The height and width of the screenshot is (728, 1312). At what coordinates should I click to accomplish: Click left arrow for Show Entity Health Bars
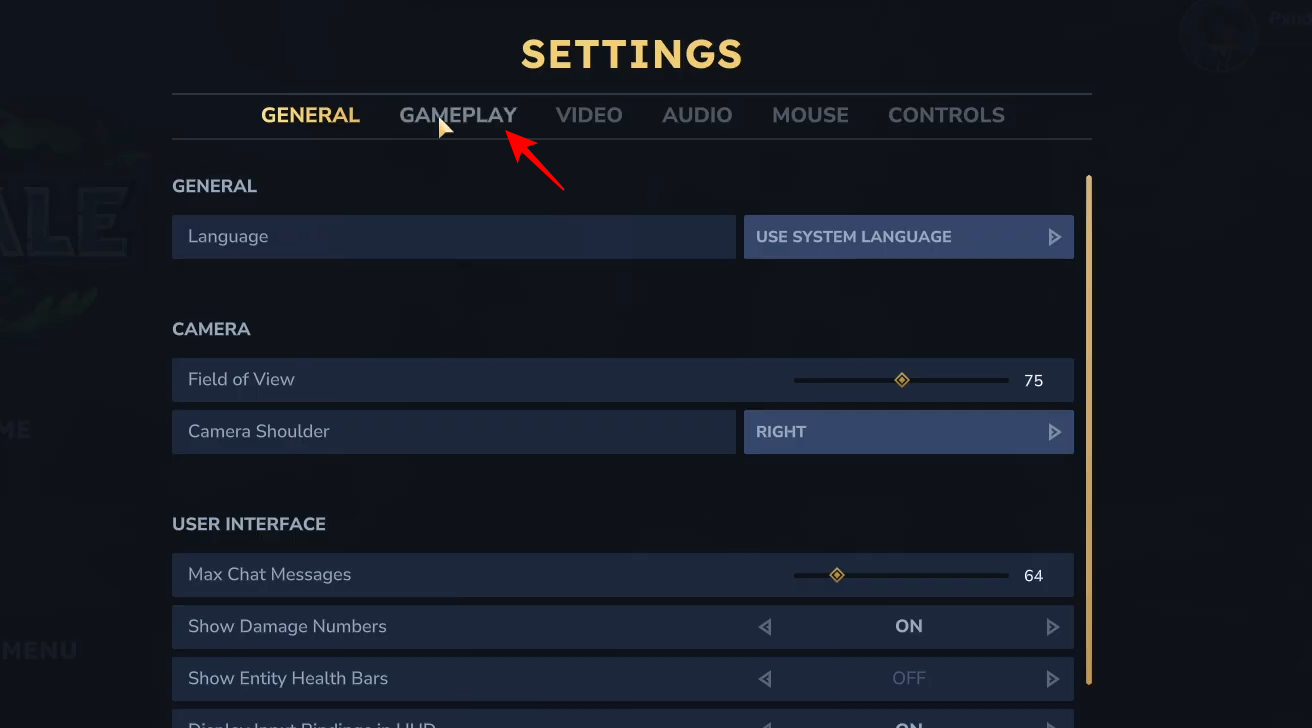tap(765, 679)
